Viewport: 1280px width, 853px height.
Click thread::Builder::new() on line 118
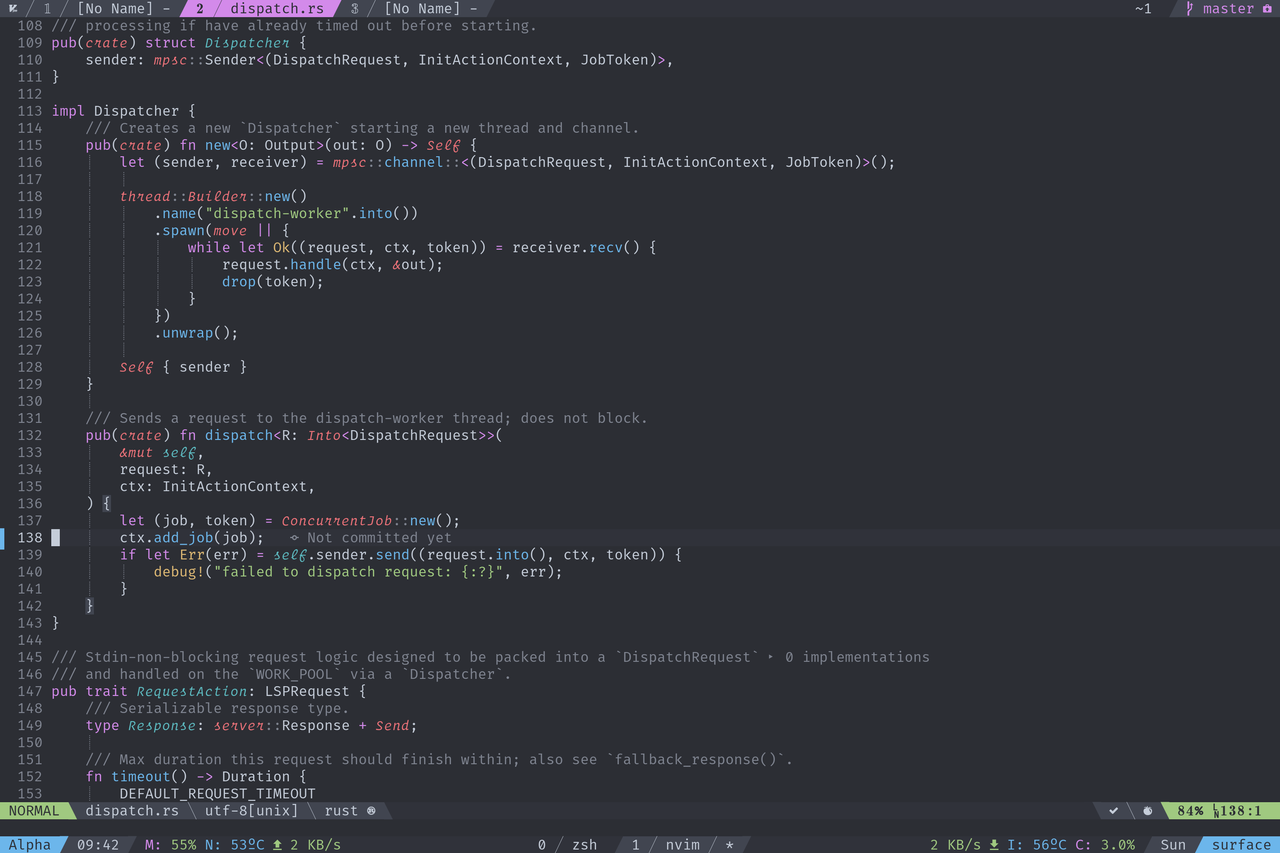pyautogui.click(x=213, y=196)
